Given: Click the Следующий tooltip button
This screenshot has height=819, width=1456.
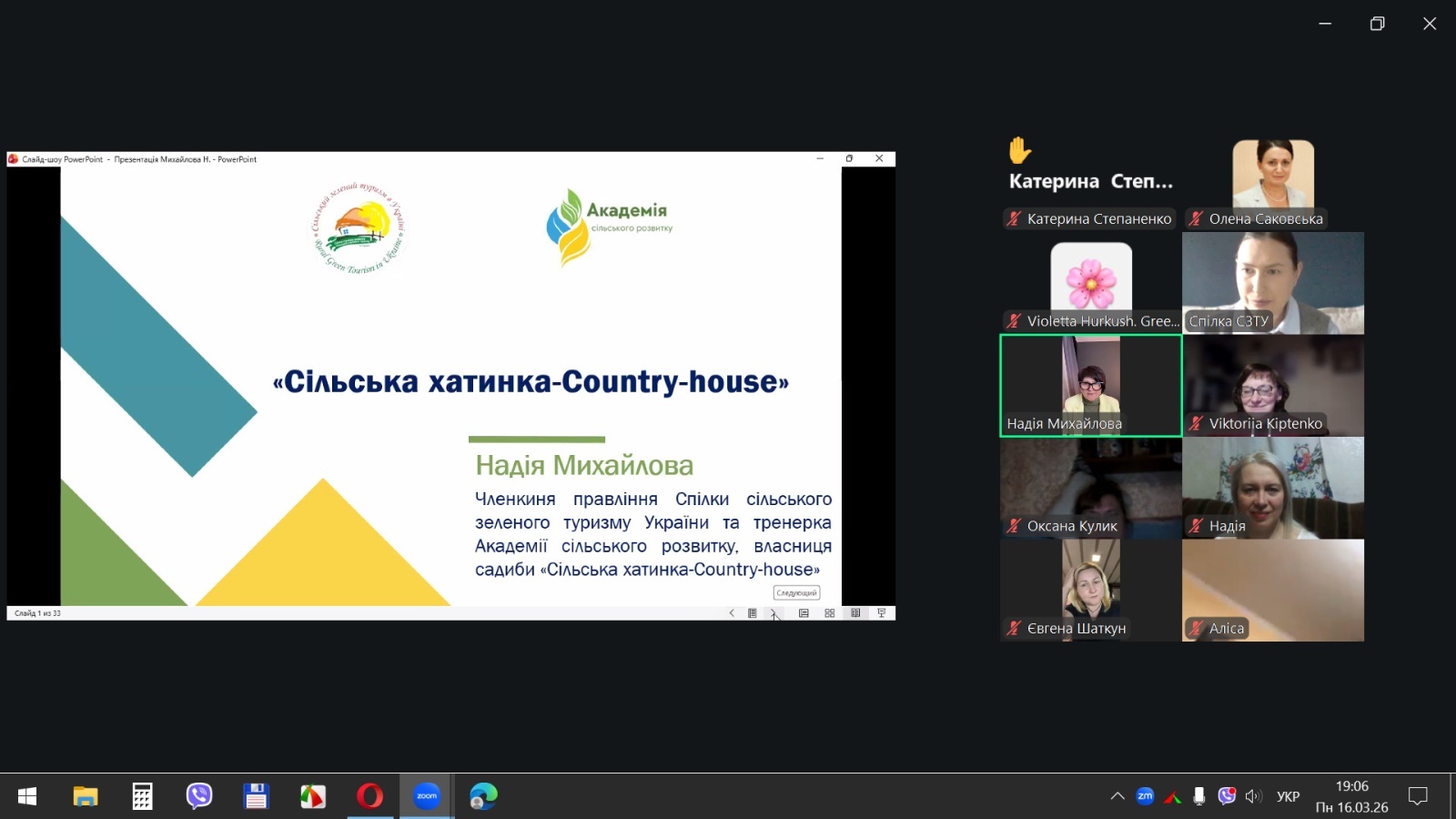Looking at the screenshot, I should tap(796, 592).
